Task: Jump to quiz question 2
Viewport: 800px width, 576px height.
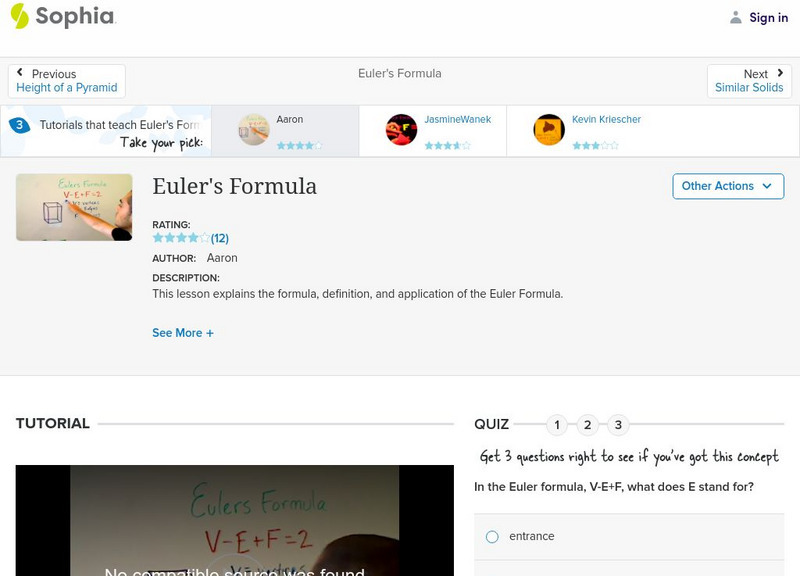Action: (588, 424)
